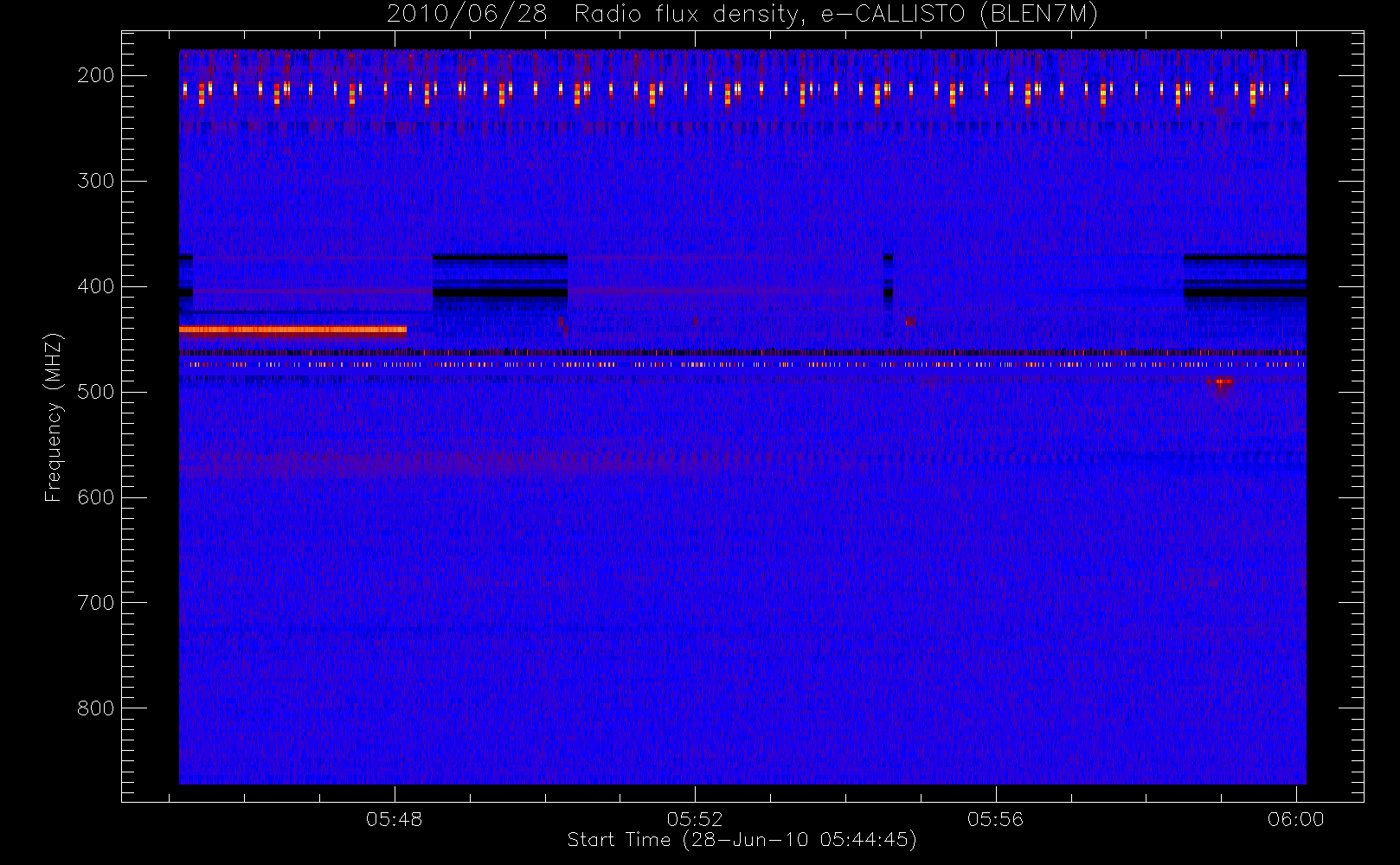Click the 05:52 time tick label
This screenshot has width=1400, height=865.
tap(695, 819)
